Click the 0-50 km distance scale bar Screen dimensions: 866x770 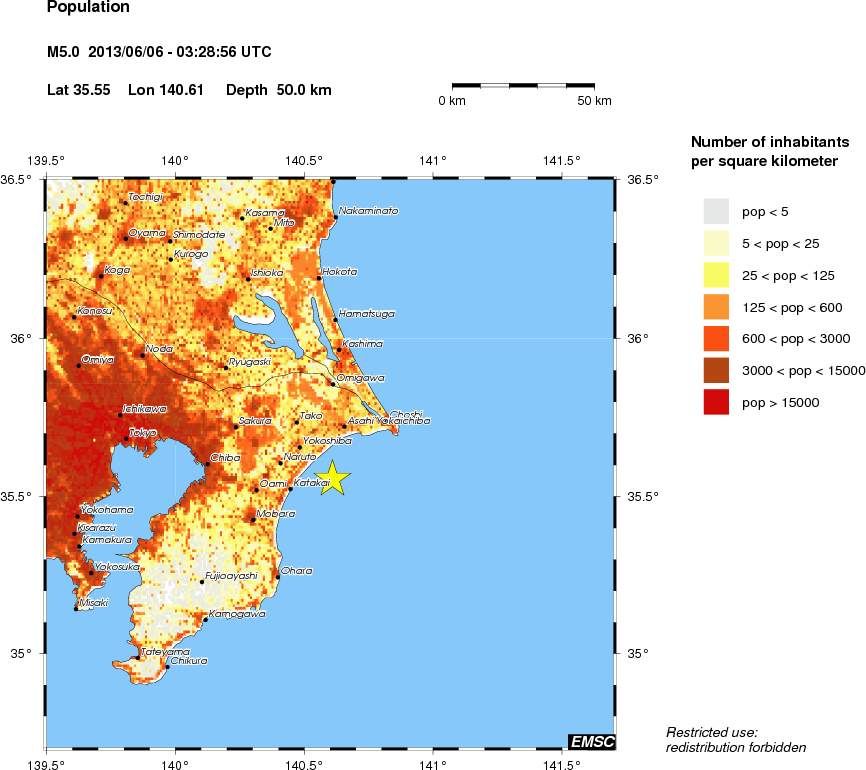coord(522,87)
